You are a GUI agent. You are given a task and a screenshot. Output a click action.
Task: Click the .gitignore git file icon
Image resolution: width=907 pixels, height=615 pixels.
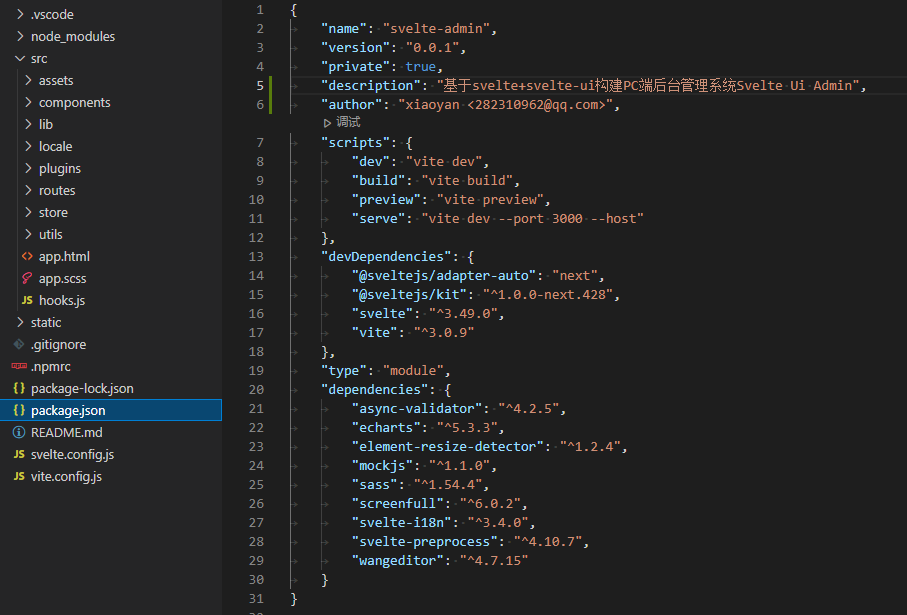tap(19, 344)
